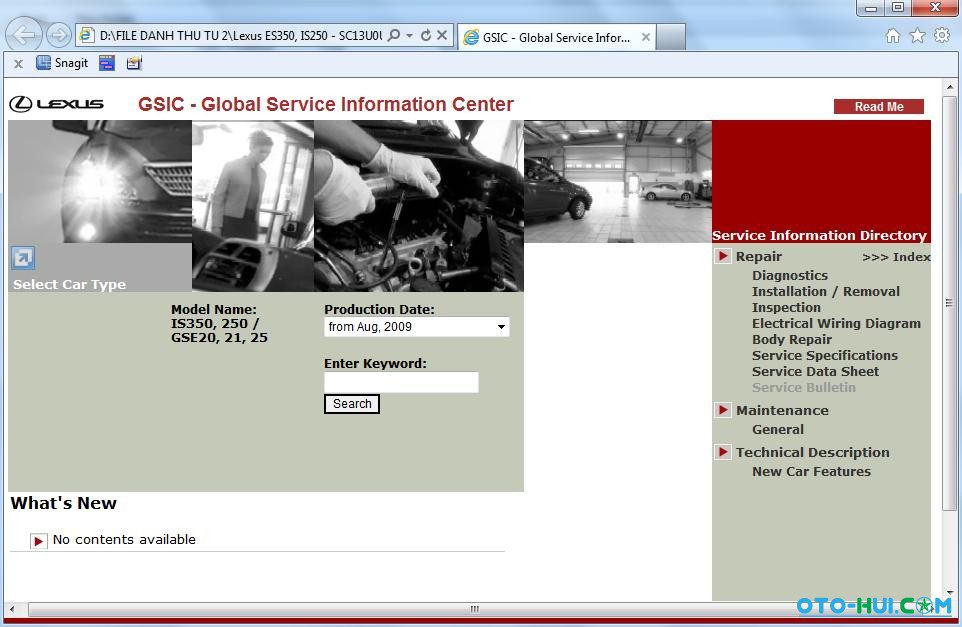Open browser Tools gear icon
The width and height of the screenshot is (962, 627).
pos(942,35)
